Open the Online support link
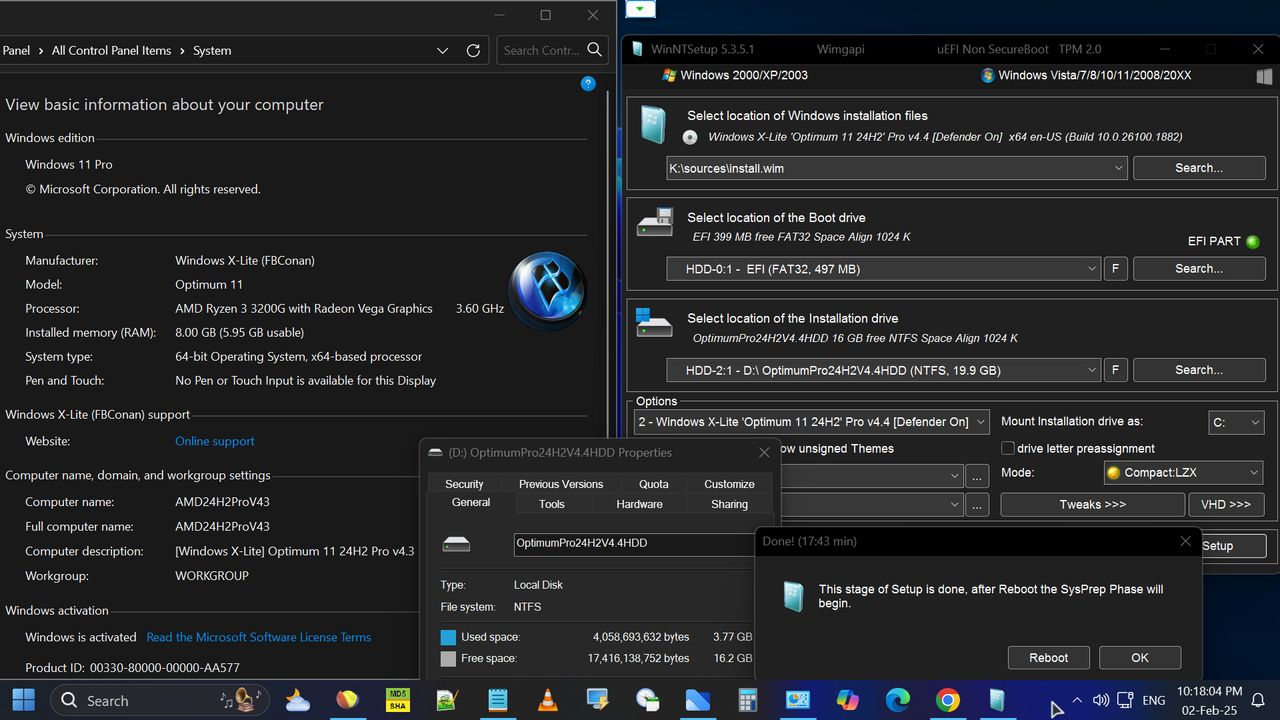Viewport: 1280px width, 720px height. pyautogui.click(x=214, y=441)
